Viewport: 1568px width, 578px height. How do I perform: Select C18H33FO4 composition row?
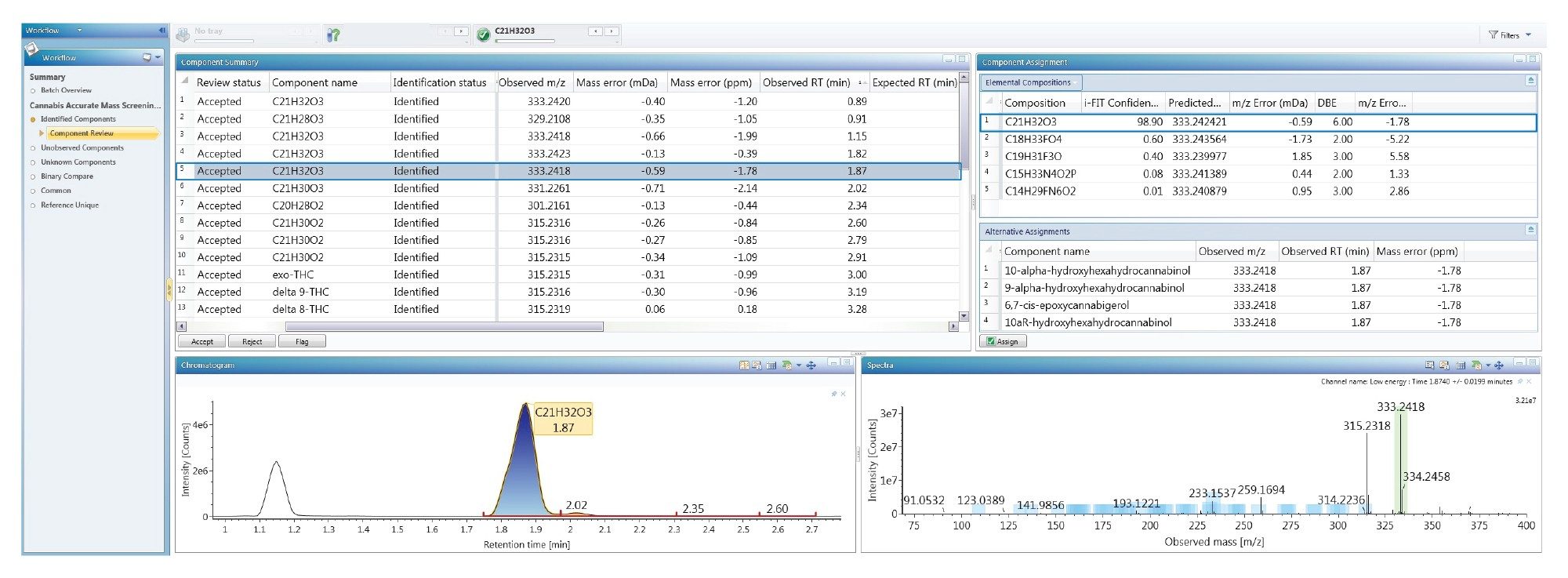1258,139
